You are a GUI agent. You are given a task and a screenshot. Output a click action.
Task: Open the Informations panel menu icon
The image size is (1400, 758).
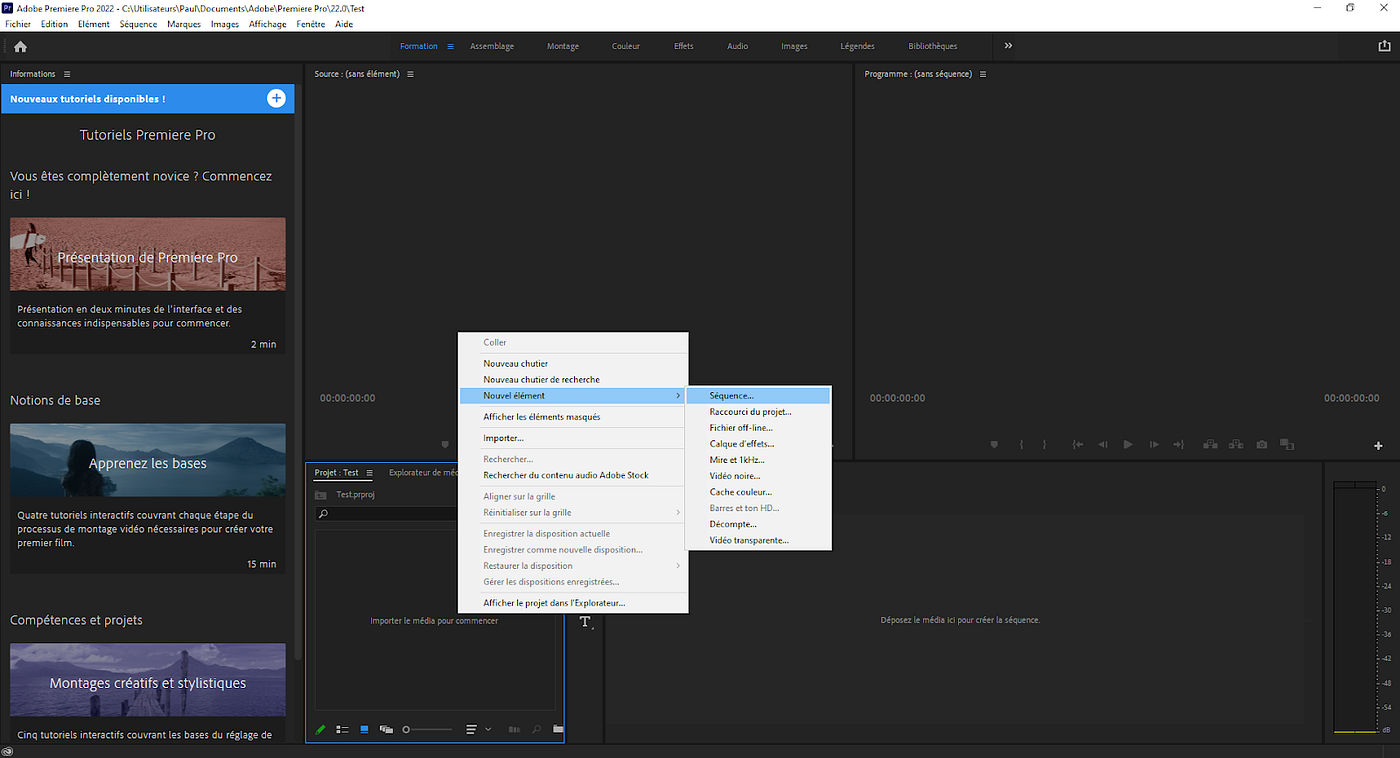point(67,74)
